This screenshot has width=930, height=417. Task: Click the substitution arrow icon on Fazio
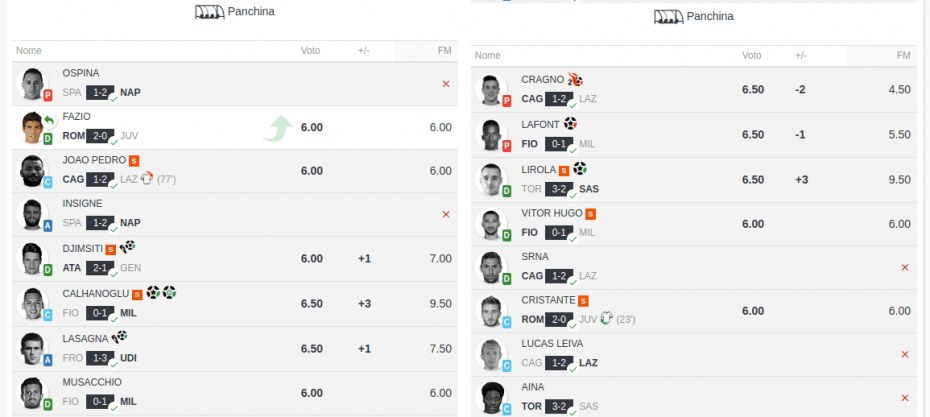49,120
